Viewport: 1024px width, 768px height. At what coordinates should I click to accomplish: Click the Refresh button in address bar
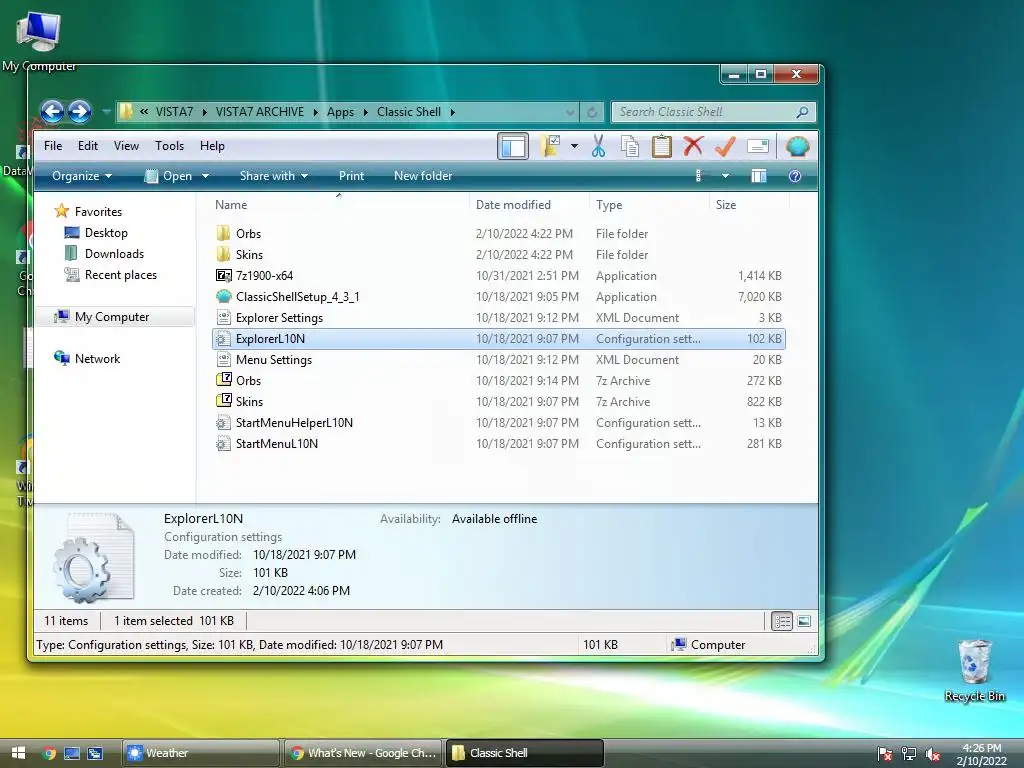pyautogui.click(x=592, y=112)
